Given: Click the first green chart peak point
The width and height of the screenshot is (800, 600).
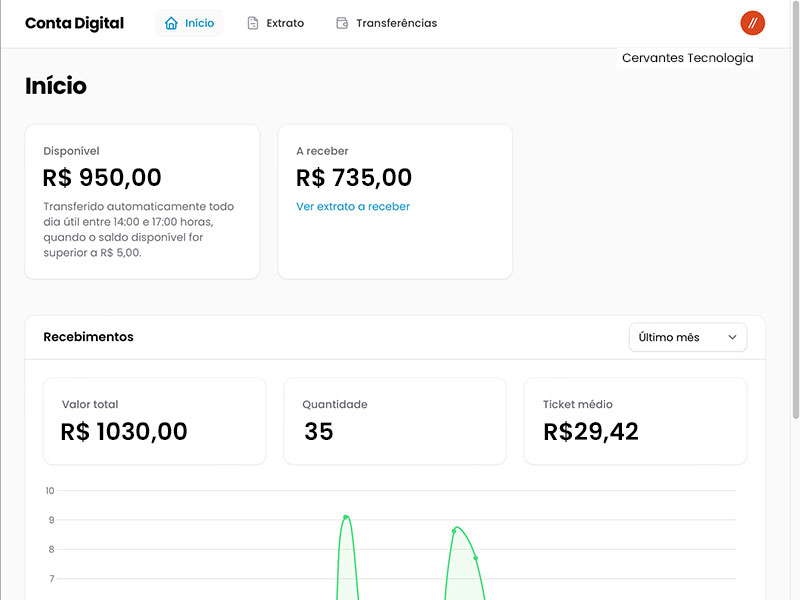Looking at the screenshot, I should coord(346,517).
